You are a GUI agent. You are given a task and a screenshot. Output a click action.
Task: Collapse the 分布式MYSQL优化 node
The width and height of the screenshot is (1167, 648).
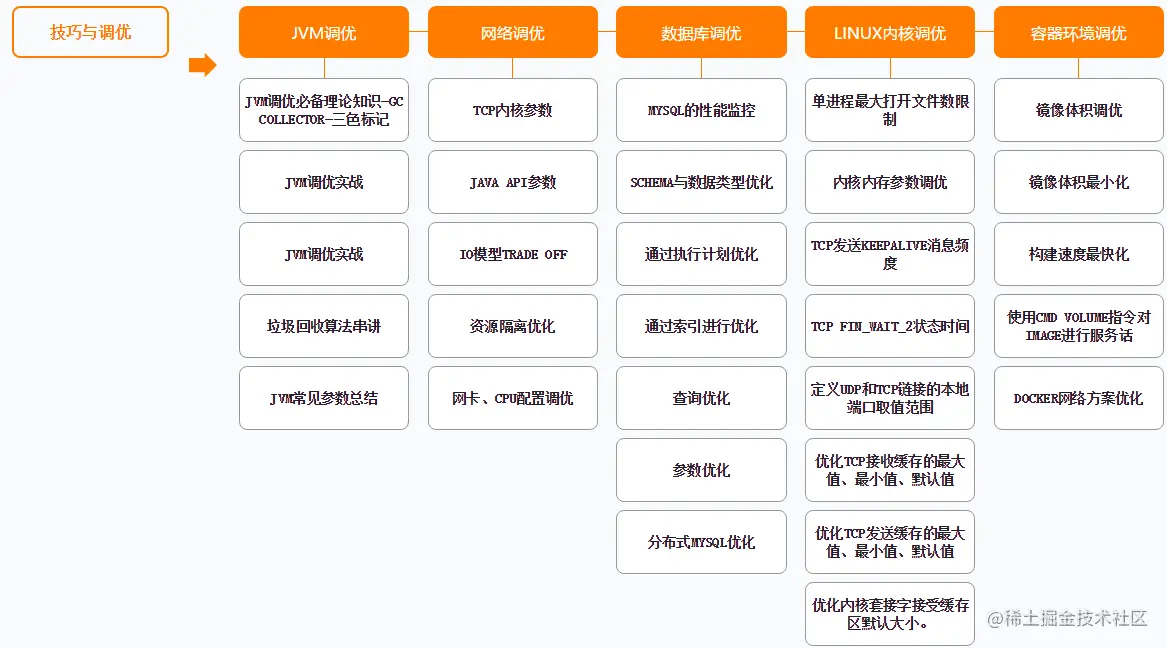[x=701, y=542]
